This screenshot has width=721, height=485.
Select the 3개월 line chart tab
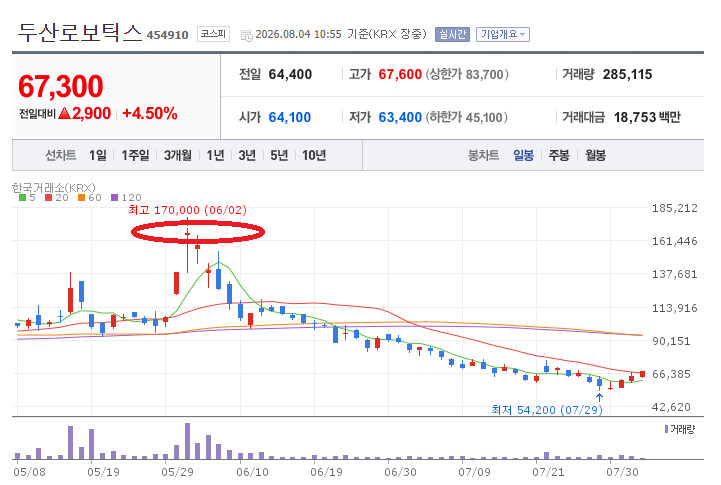177,155
